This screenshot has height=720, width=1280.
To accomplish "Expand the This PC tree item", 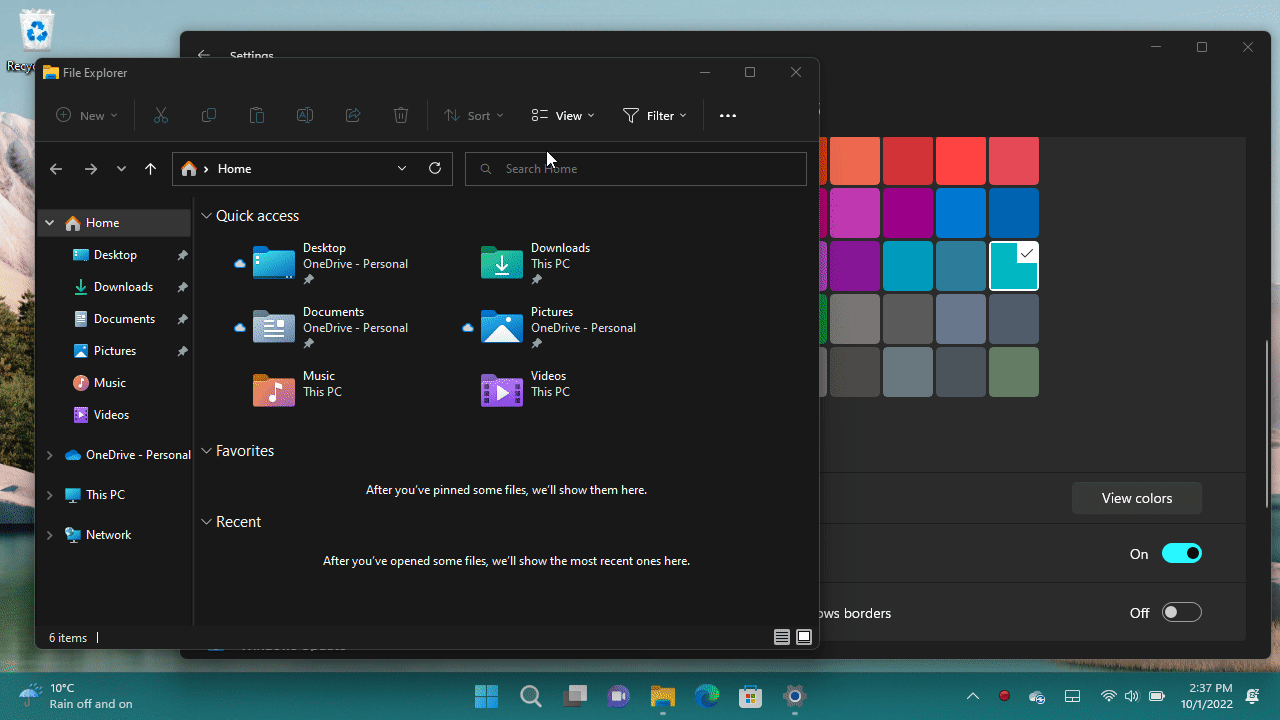I will (x=49, y=494).
